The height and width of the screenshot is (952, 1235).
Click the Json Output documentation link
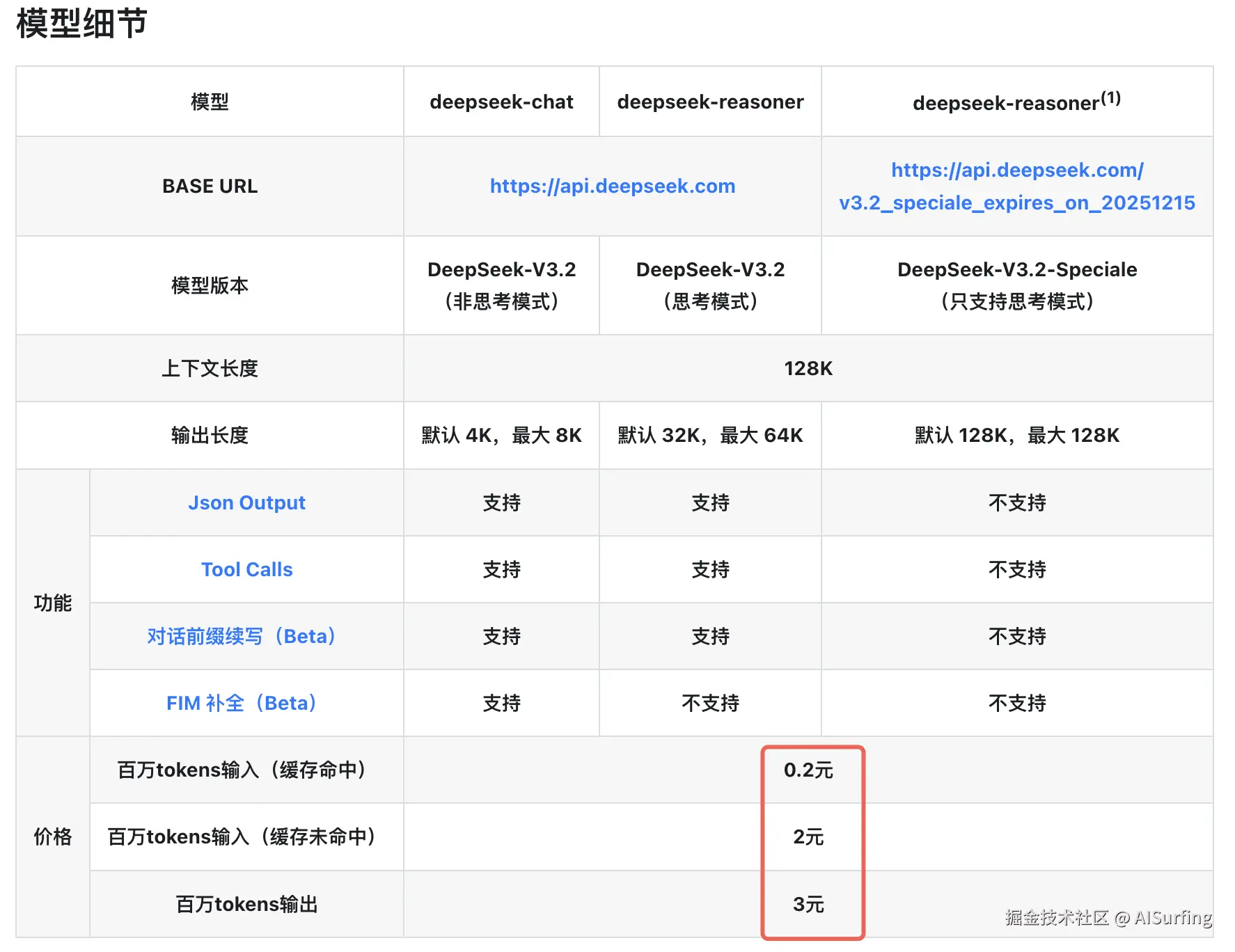246,502
